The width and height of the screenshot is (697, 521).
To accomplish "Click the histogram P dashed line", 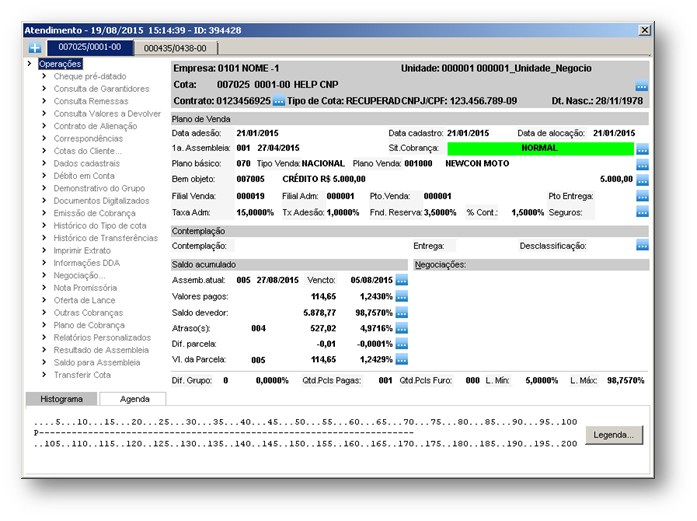I will pyautogui.click(x=224, y=433).
